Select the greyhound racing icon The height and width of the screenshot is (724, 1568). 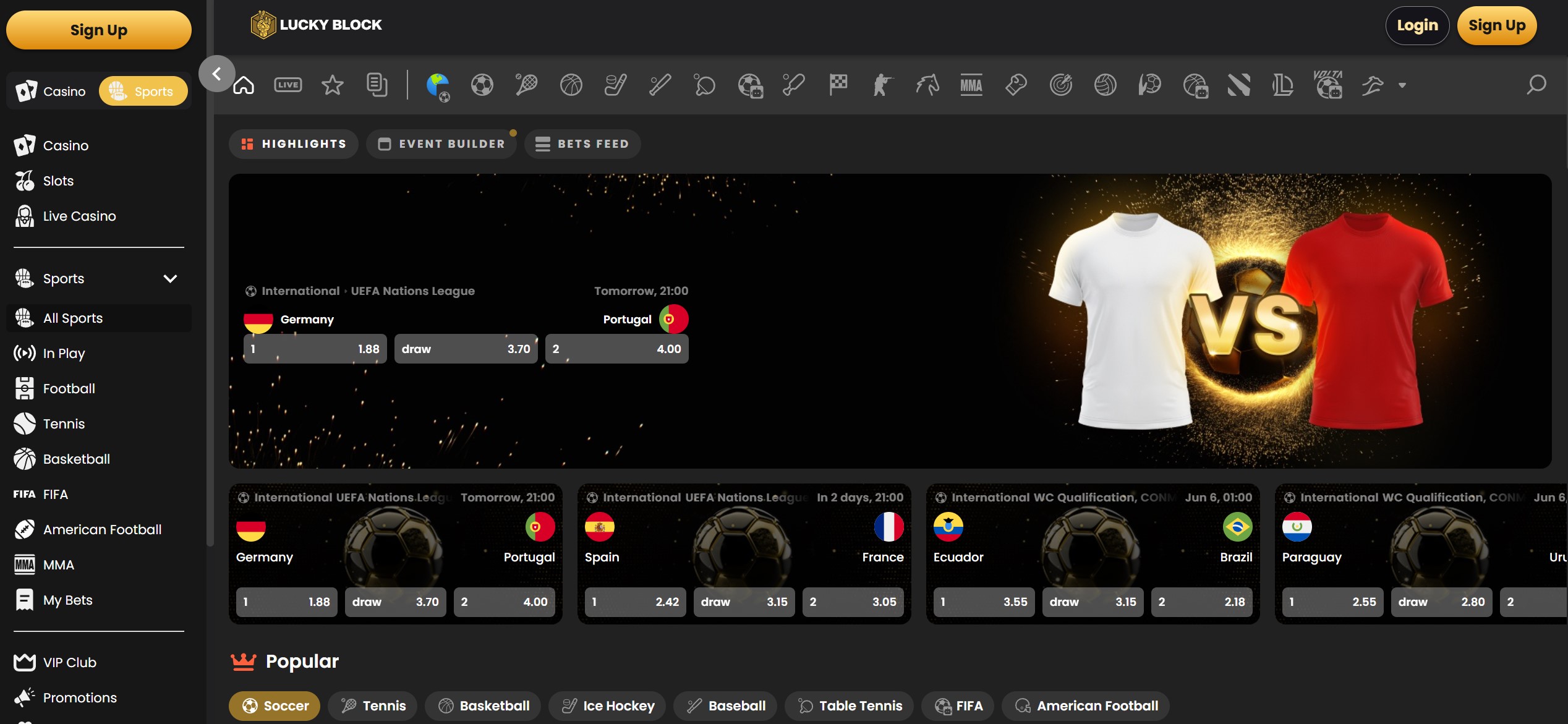click(1373, 85)
